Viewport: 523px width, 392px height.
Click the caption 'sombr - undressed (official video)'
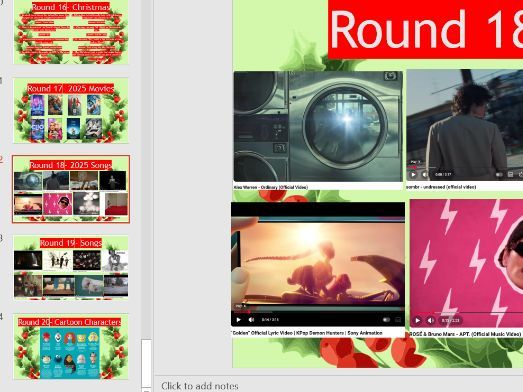441,187
